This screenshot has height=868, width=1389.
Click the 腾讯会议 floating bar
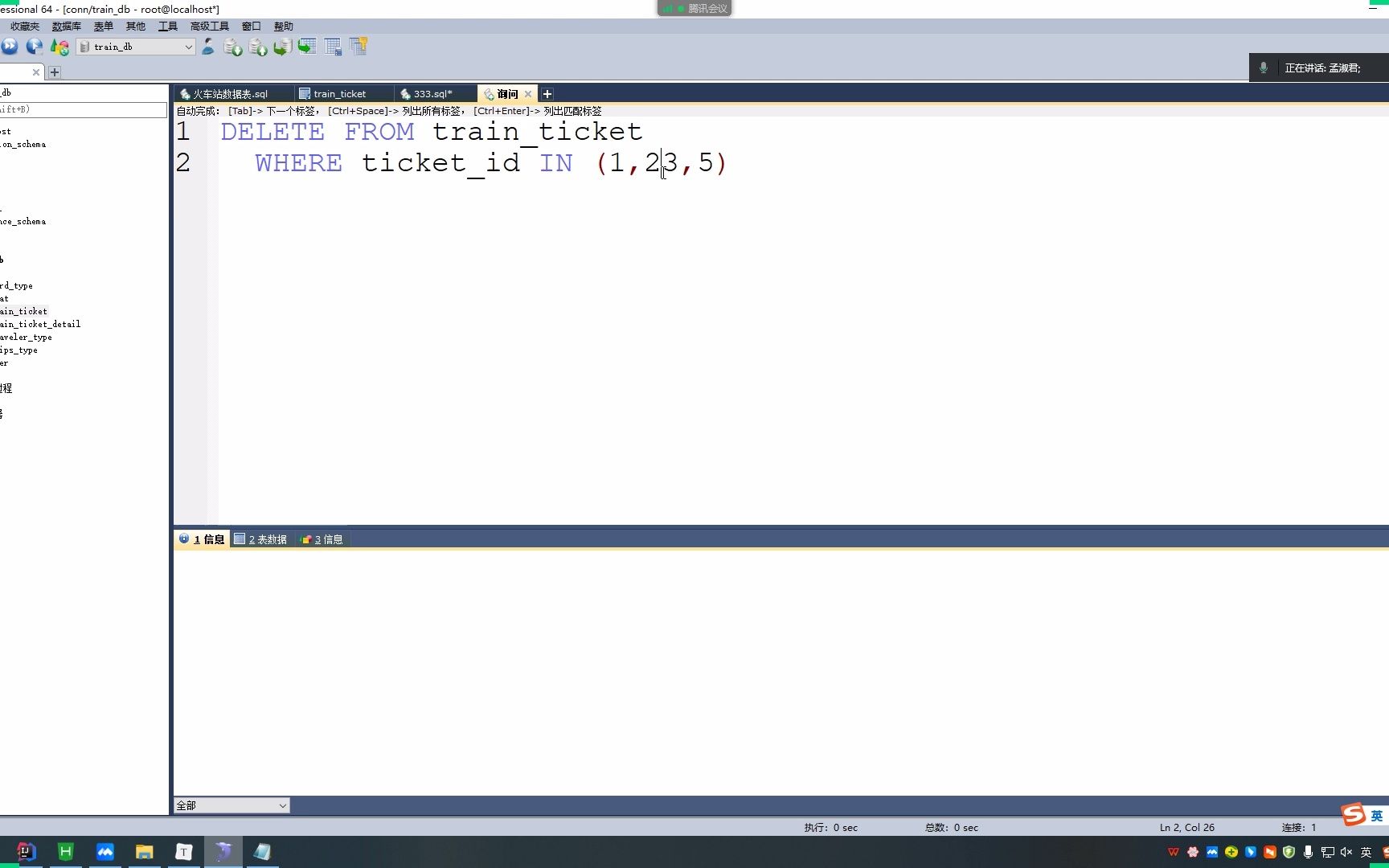pyautogui.click(x=694, y=8)
